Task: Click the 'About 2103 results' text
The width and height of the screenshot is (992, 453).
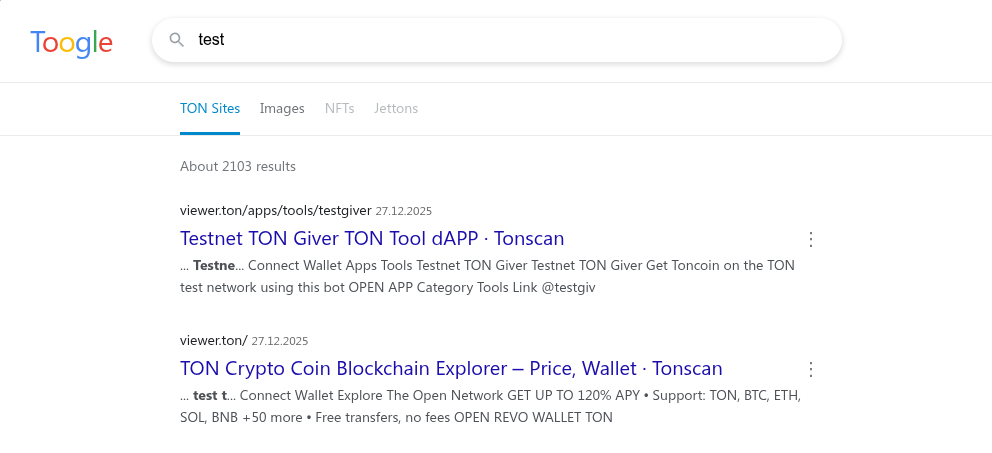Action: coord(238,166)
